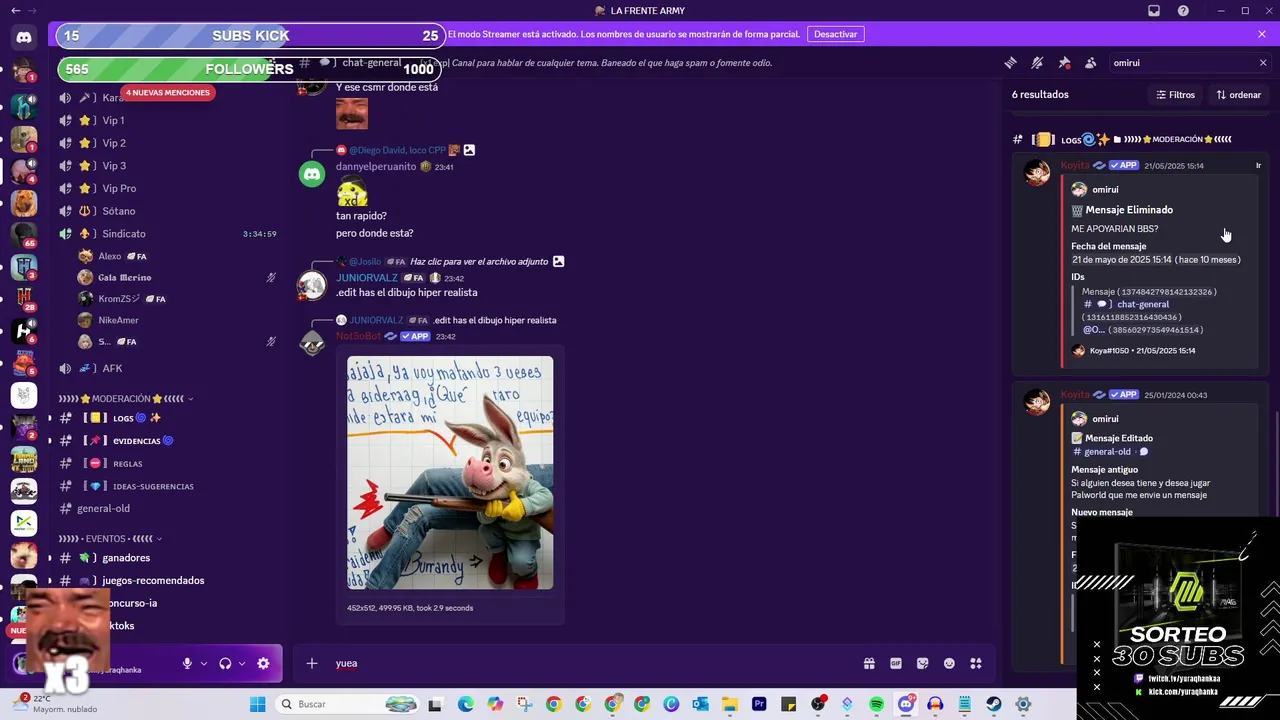
Task: Dismiss the streamer mode banner
Action: [x=1262, y=34]
